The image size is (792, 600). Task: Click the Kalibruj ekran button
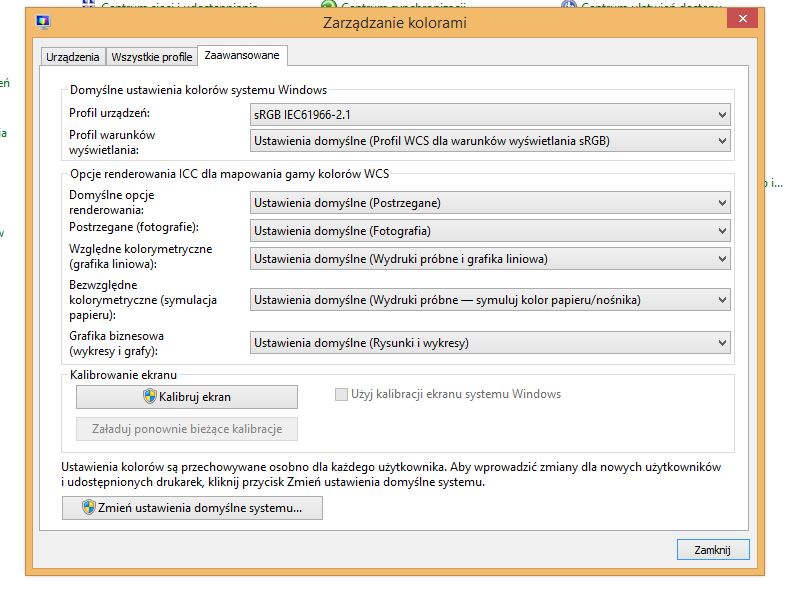pos(187,397)
